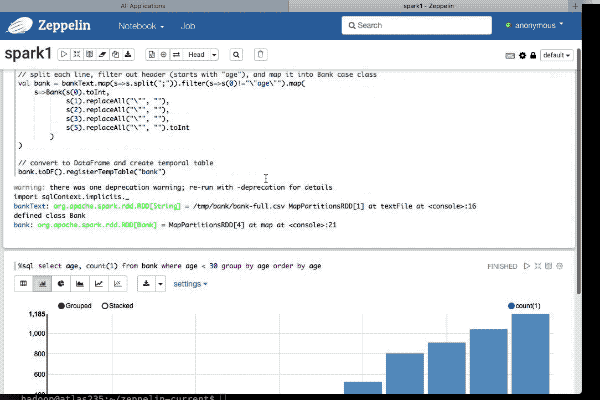The image size is (600, 400).
Task: Click the tallest bar in chart
Action: 530,354
